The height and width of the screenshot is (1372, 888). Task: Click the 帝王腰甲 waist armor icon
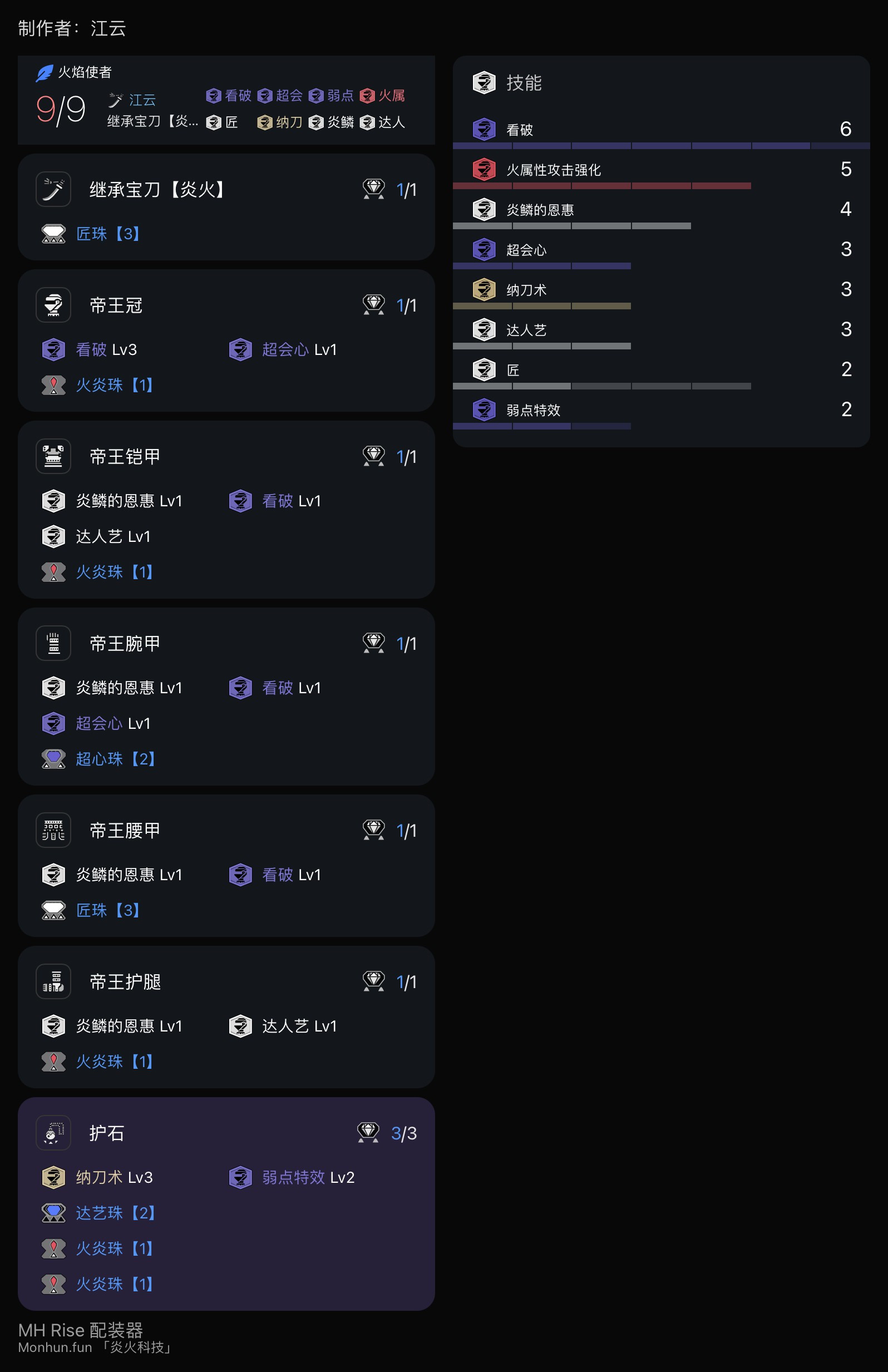coord(53,830)
